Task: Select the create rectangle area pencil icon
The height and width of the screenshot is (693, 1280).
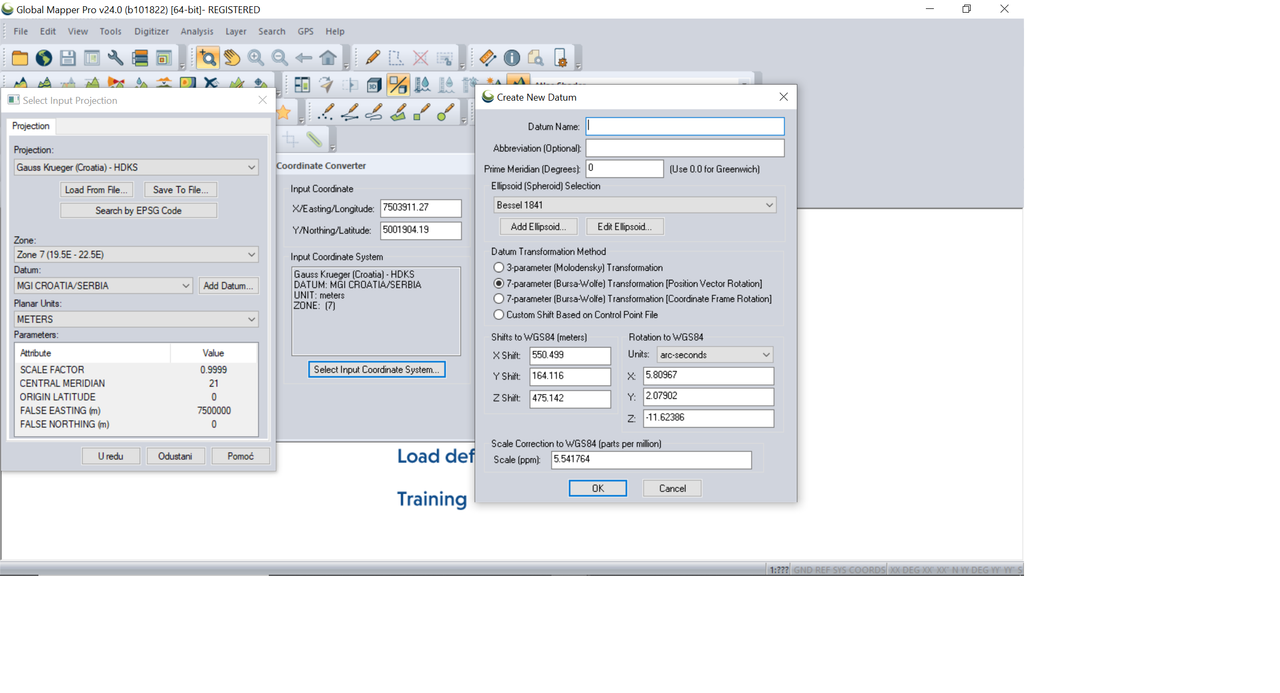Action: pos(422,112)
